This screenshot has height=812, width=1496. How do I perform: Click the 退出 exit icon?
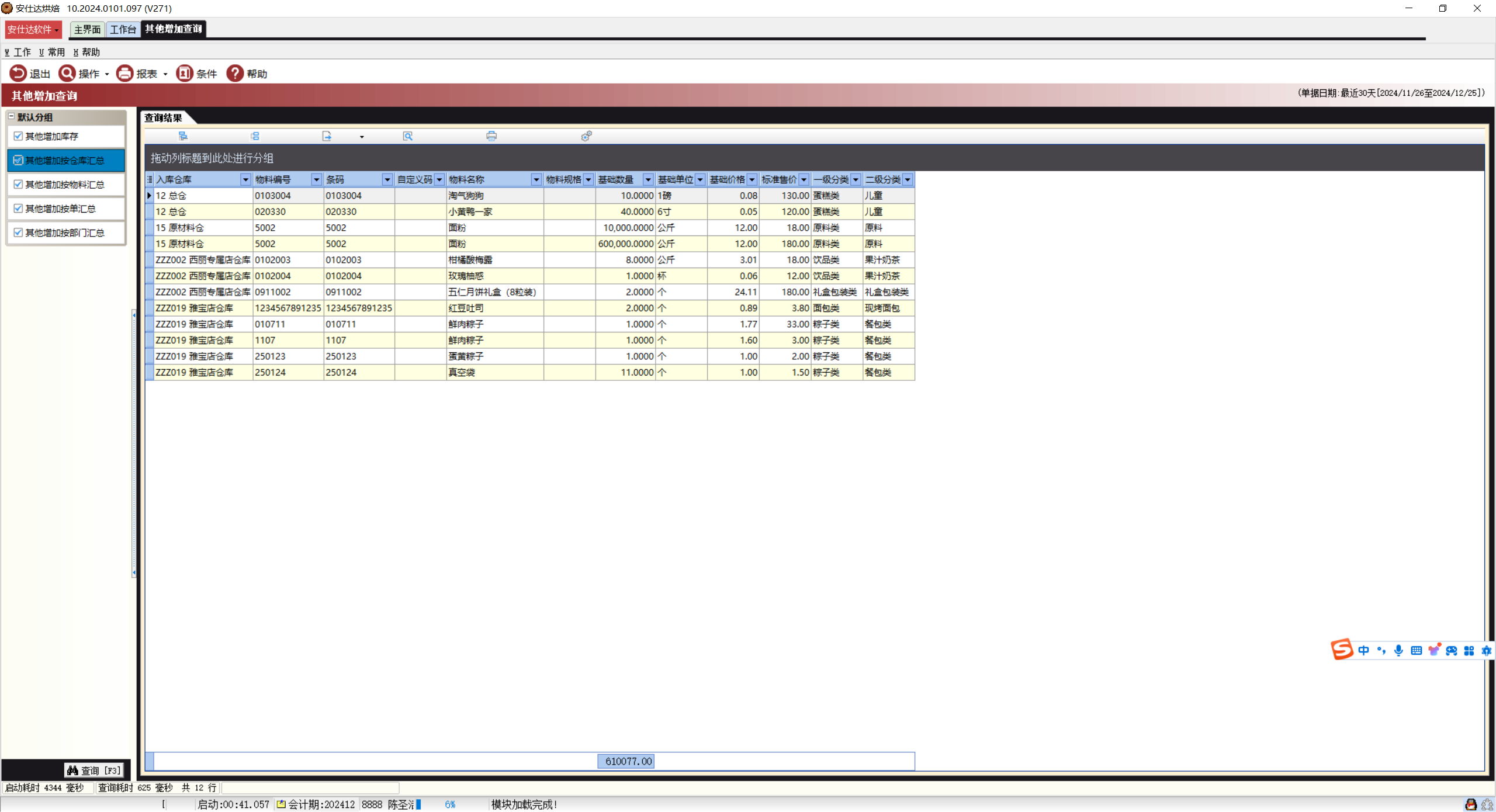(18, 73)
